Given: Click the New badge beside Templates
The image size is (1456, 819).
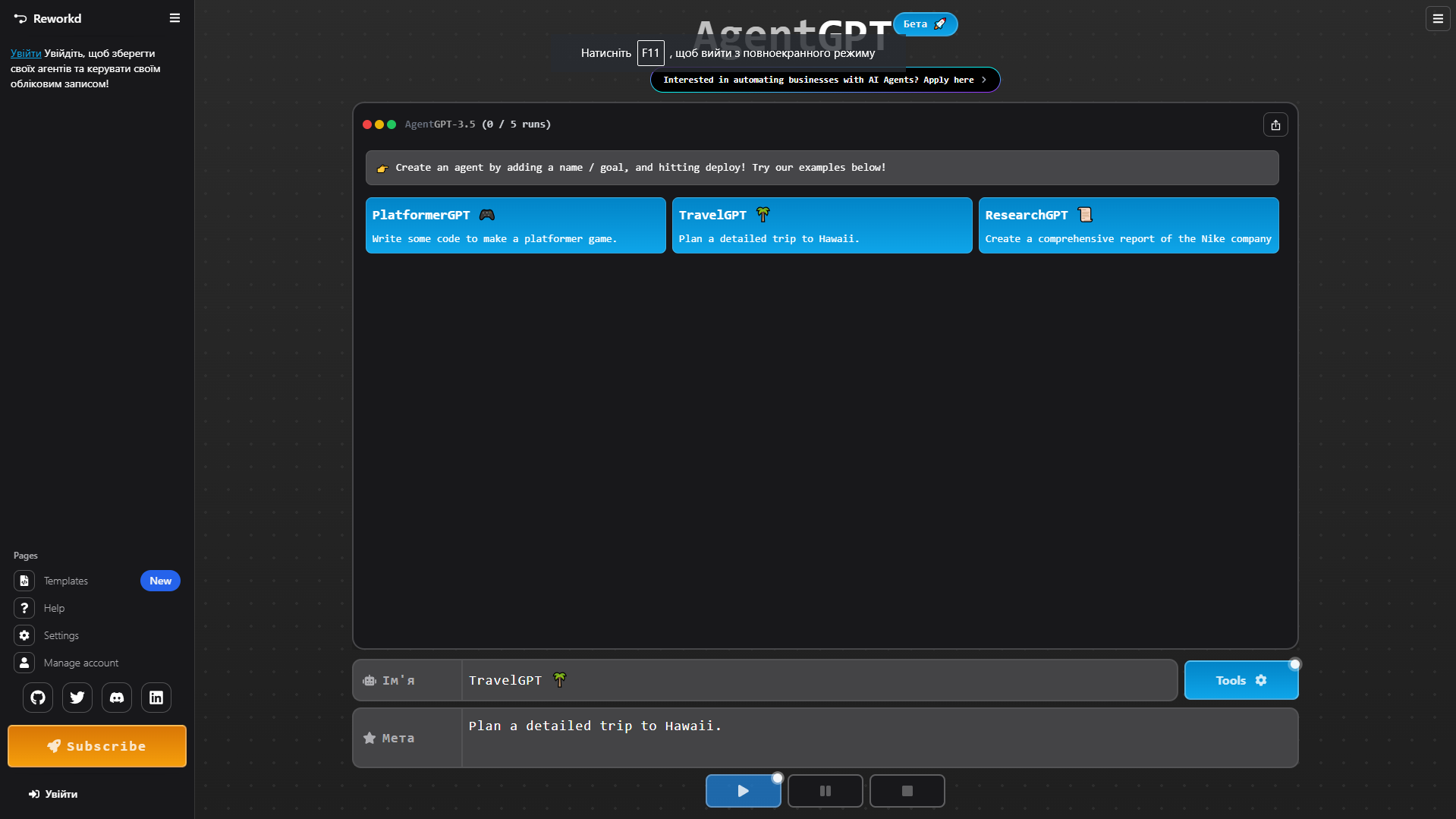Looking at the screenshot, I should click(160, 581).
